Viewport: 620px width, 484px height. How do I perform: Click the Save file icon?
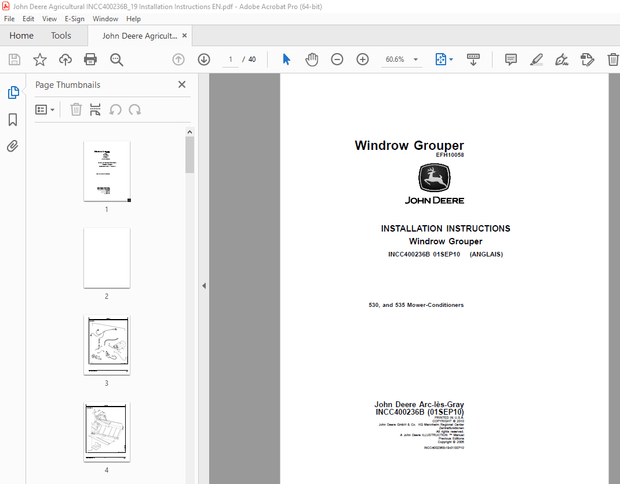click(15, 60)
